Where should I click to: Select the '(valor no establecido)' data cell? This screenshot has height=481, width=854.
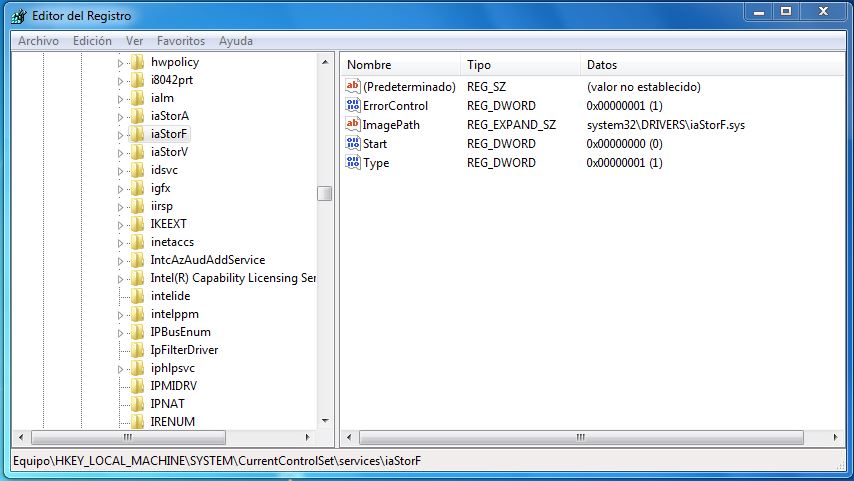tap(644, 87)
